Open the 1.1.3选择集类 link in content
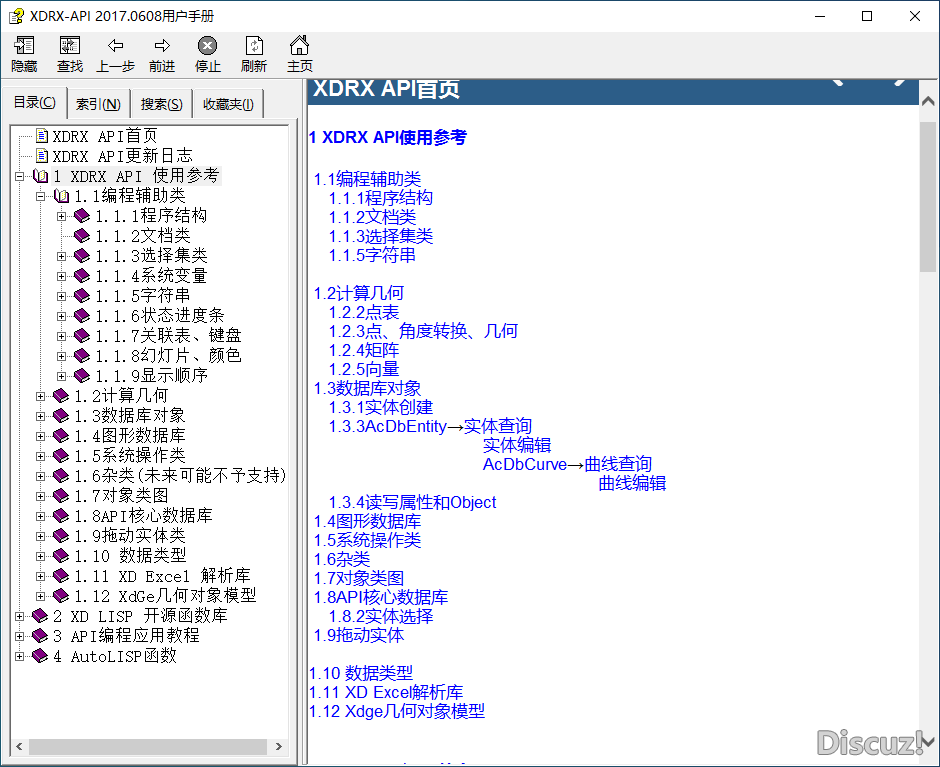This screenshot has width=940, height=767. [381, 236]
